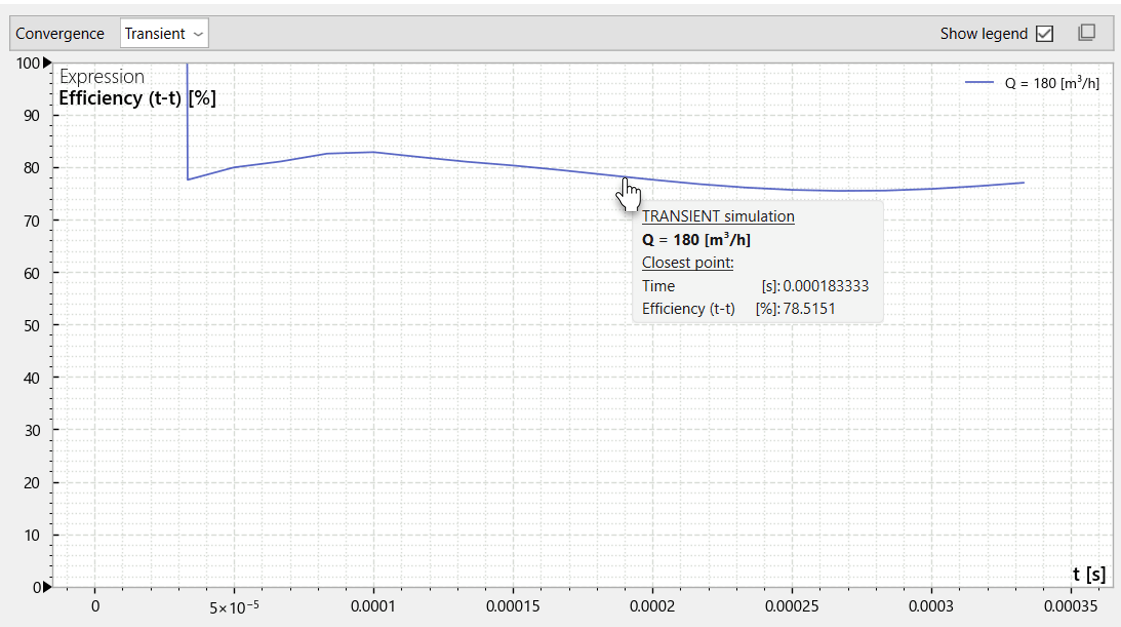Click the 100 upper axis limit marker
The image size is (1121, 627).
coord(47,63)
